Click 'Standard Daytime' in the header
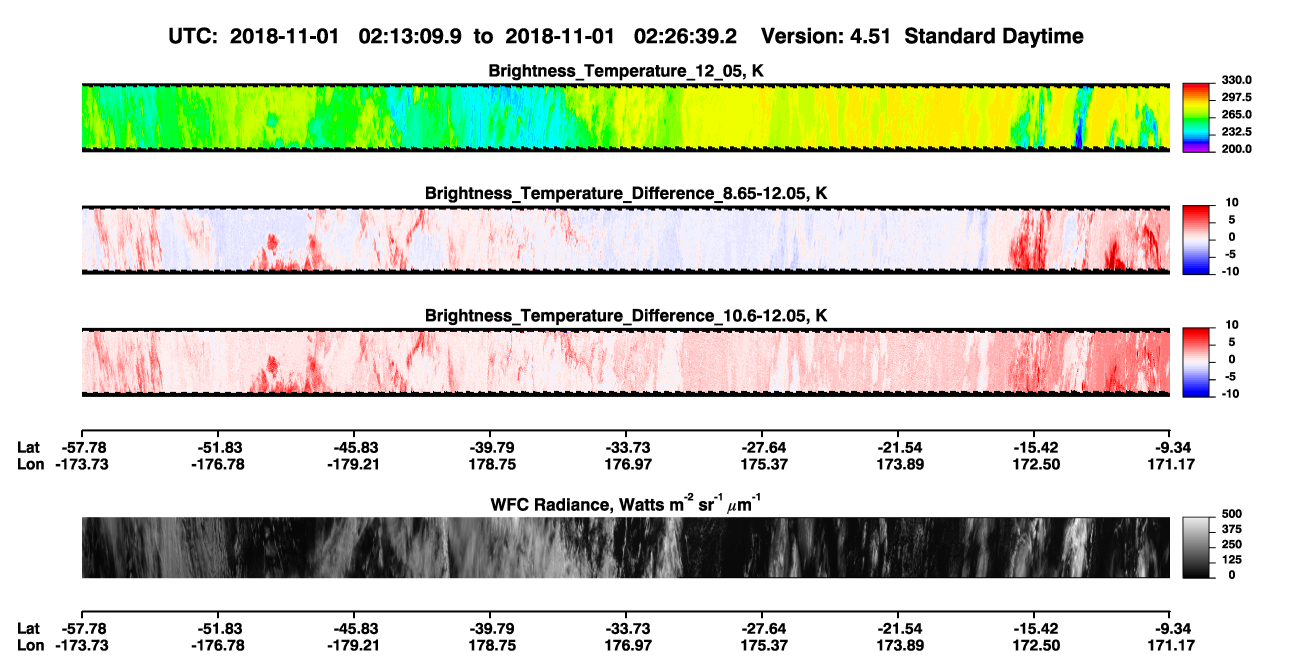The height and width of the screenshot is (667, 1300). coord(996,36)
